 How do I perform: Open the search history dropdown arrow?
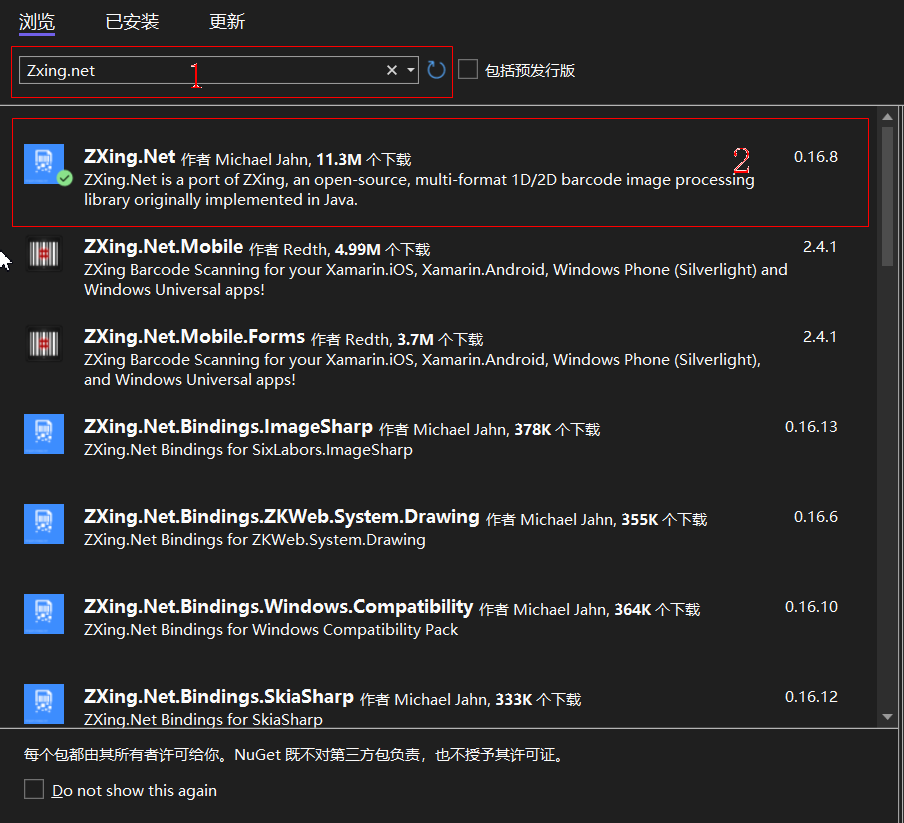tap(410, 70)
